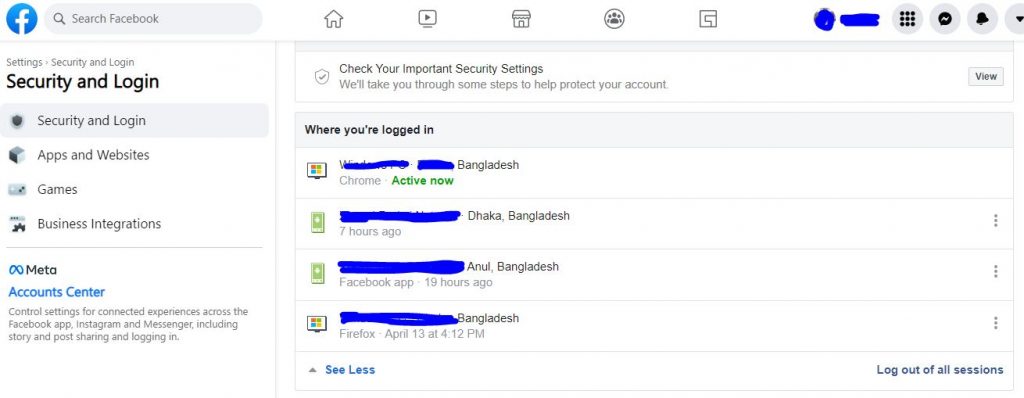The image size is (1024, 398).
Task: Open options menu for Firefox April 13 session
Action: click(995, 323)
